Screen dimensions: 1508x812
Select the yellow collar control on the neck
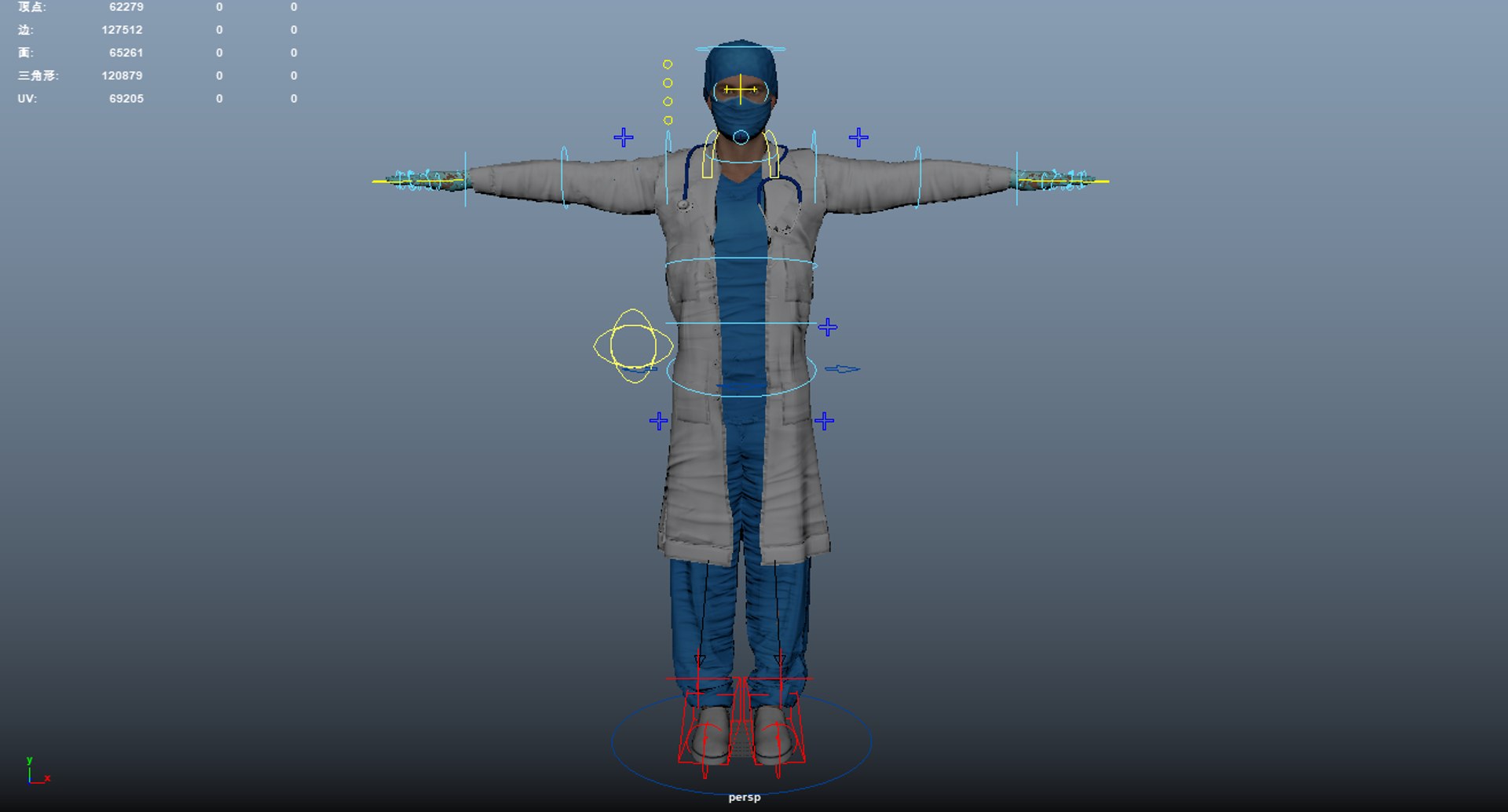[741, 154]
